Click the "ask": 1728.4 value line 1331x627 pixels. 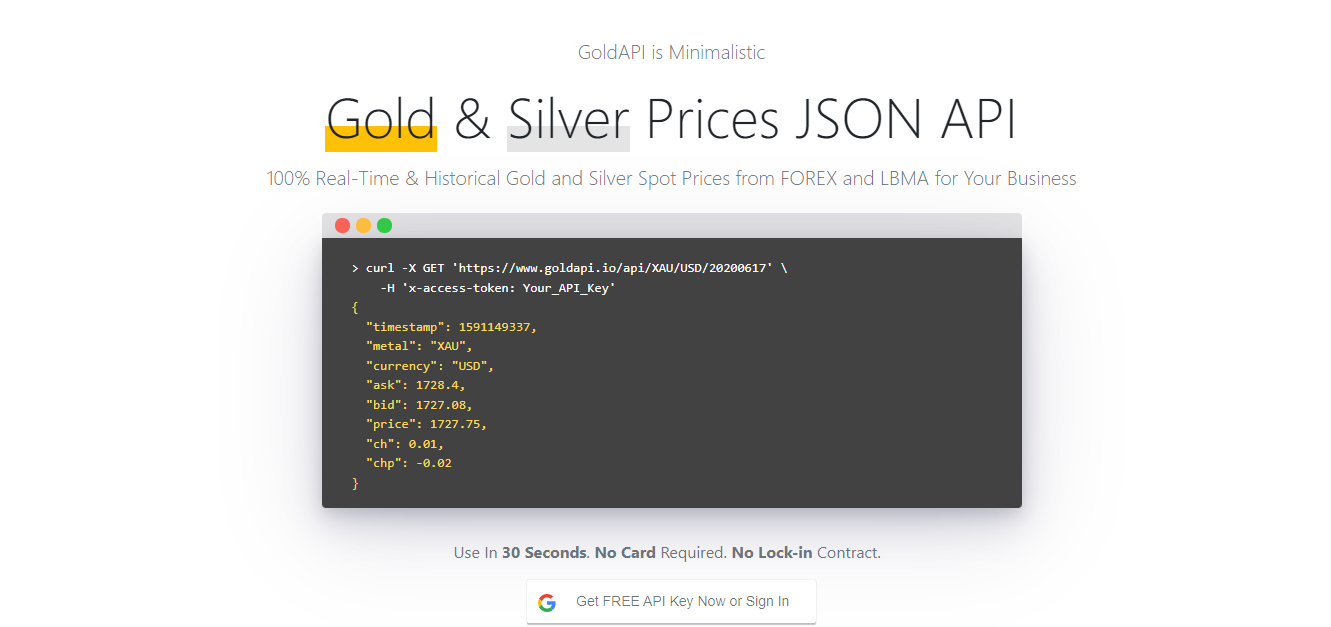click(x=416, y=385)
